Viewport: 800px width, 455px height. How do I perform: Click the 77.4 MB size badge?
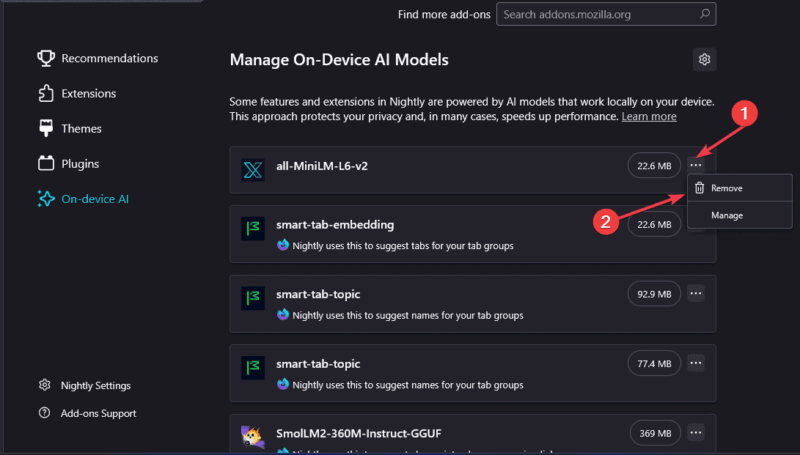click(x=654, y=364)
